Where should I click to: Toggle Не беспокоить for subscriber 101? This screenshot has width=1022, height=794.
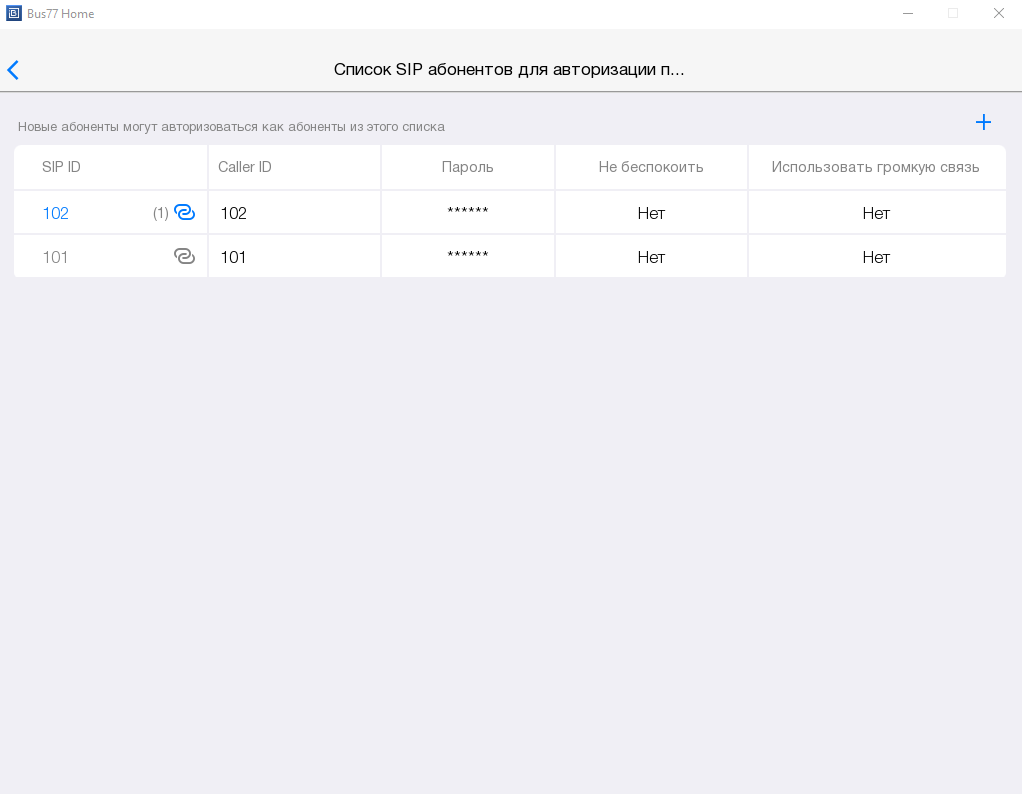click(651, 257)
